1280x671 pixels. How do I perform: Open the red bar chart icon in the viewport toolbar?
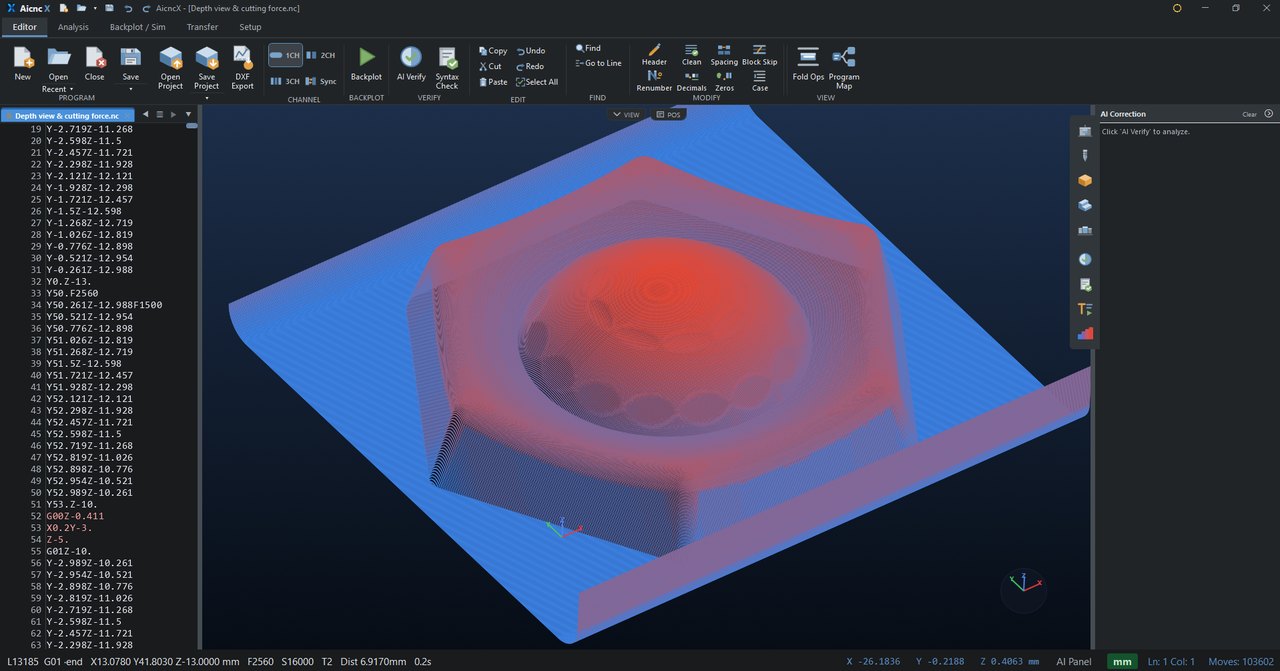1085,333
